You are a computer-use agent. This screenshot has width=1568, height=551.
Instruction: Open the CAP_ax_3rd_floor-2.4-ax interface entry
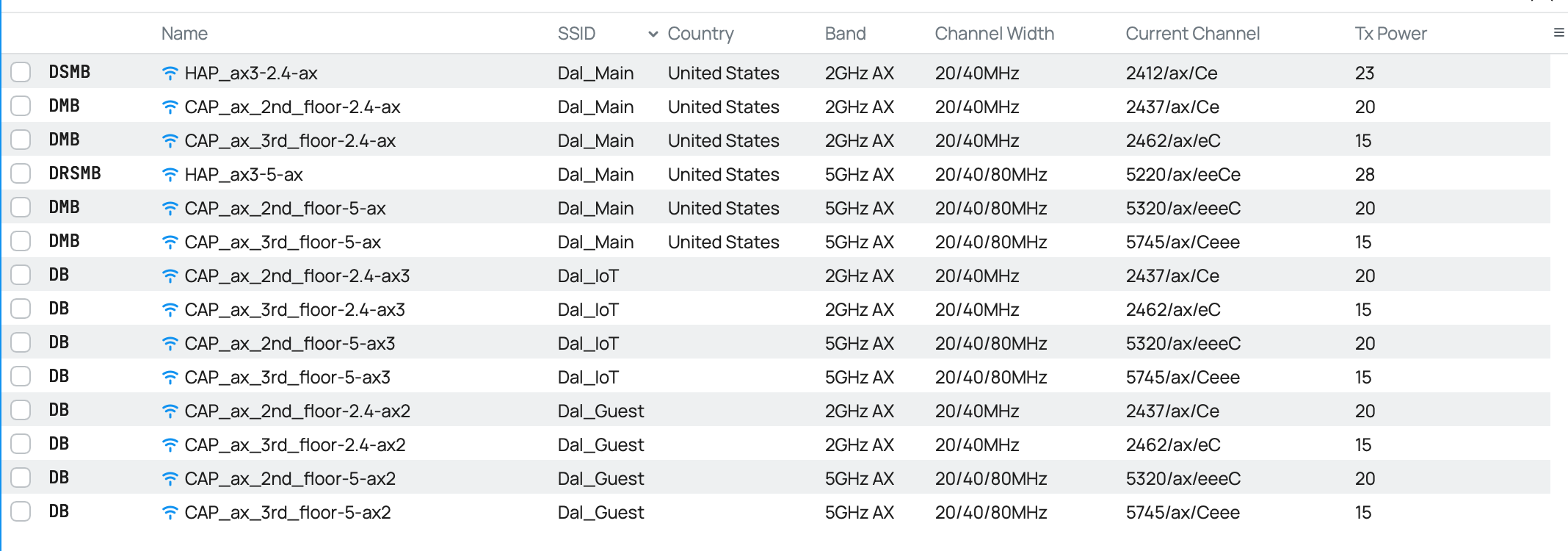tap(290, 140)
